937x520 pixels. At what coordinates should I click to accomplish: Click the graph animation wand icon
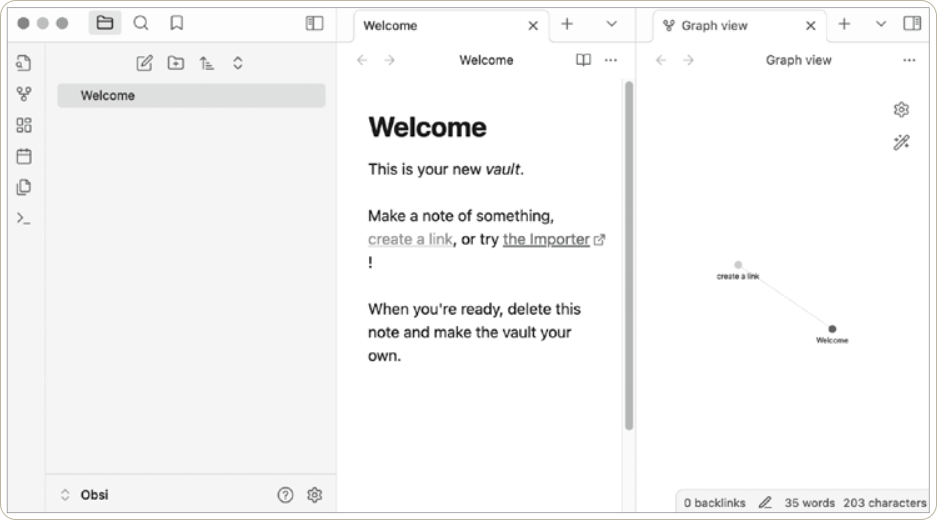click(x=901, y=143)
